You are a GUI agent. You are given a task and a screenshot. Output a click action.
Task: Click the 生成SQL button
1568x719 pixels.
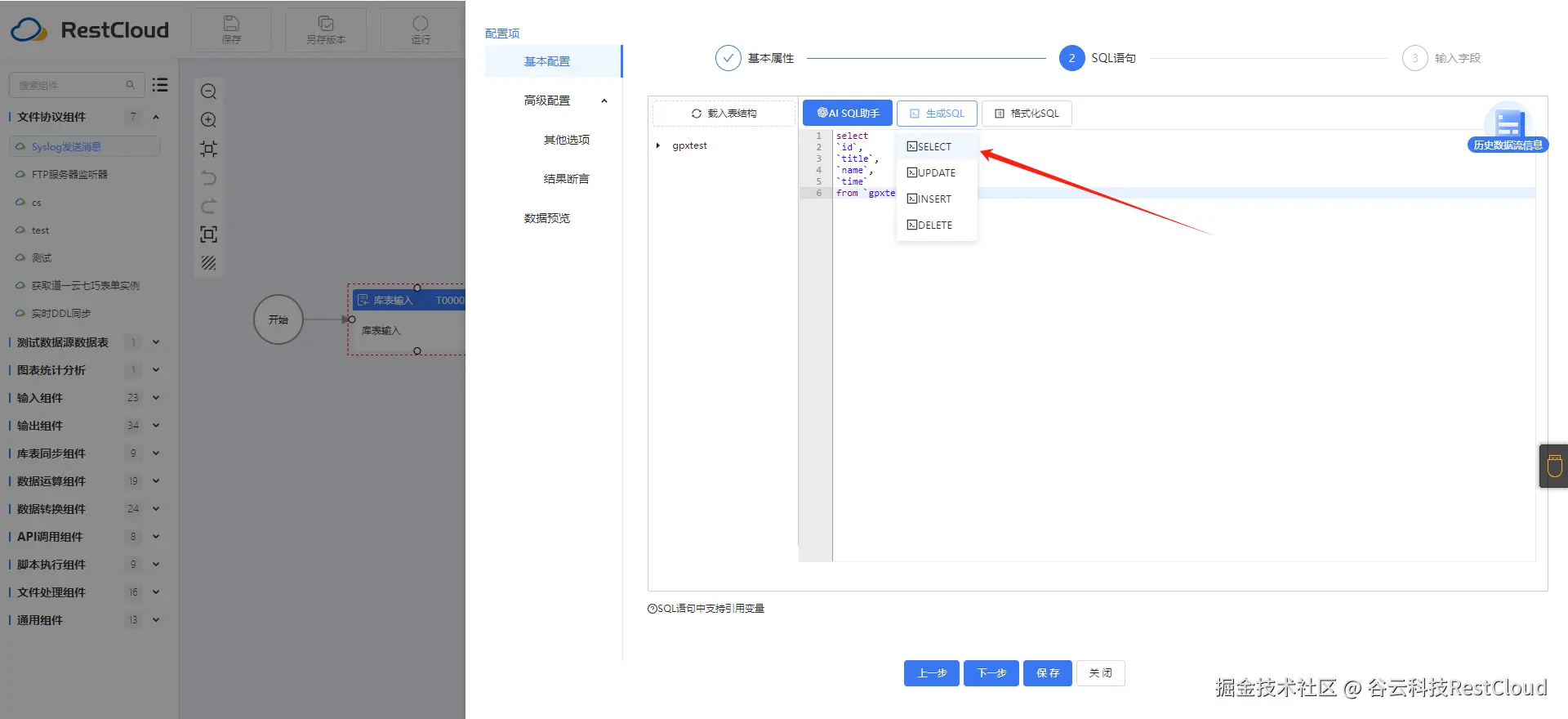(937, 114)
